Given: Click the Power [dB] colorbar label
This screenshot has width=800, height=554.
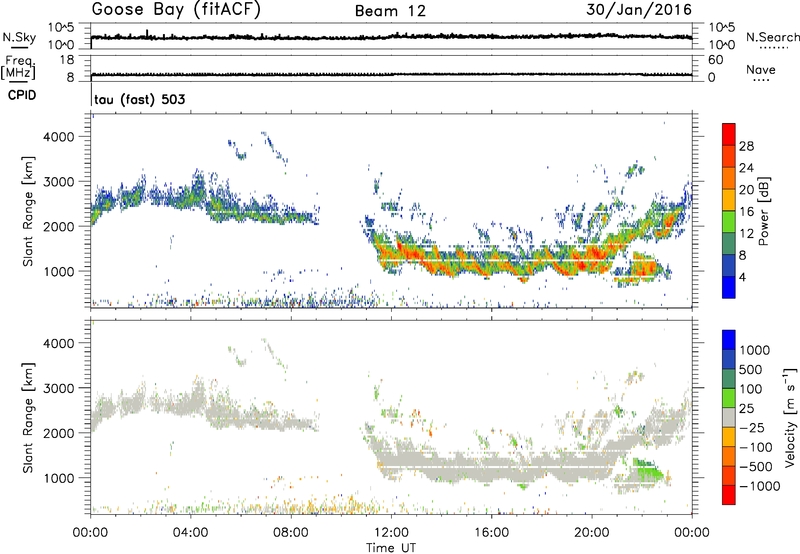Looking at the screenshot, I should point(763,211).
